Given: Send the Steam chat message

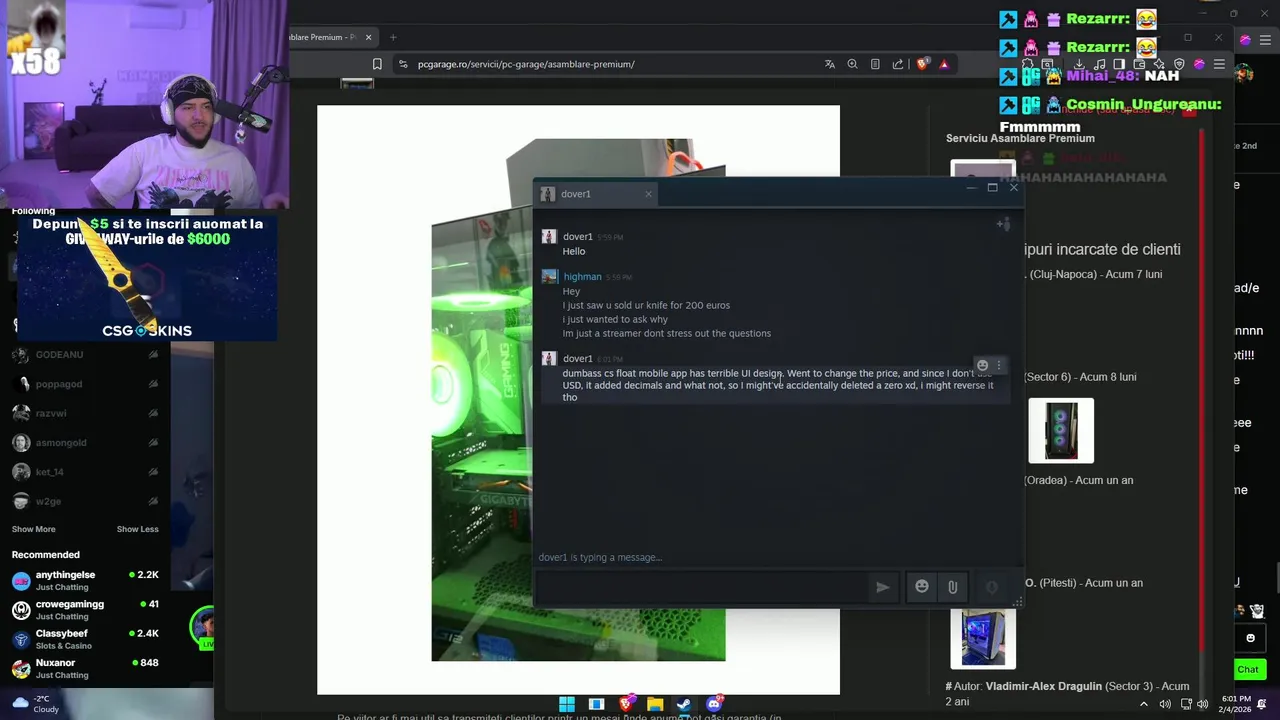Looking at the screenshot, I should [x=882, y=587].
